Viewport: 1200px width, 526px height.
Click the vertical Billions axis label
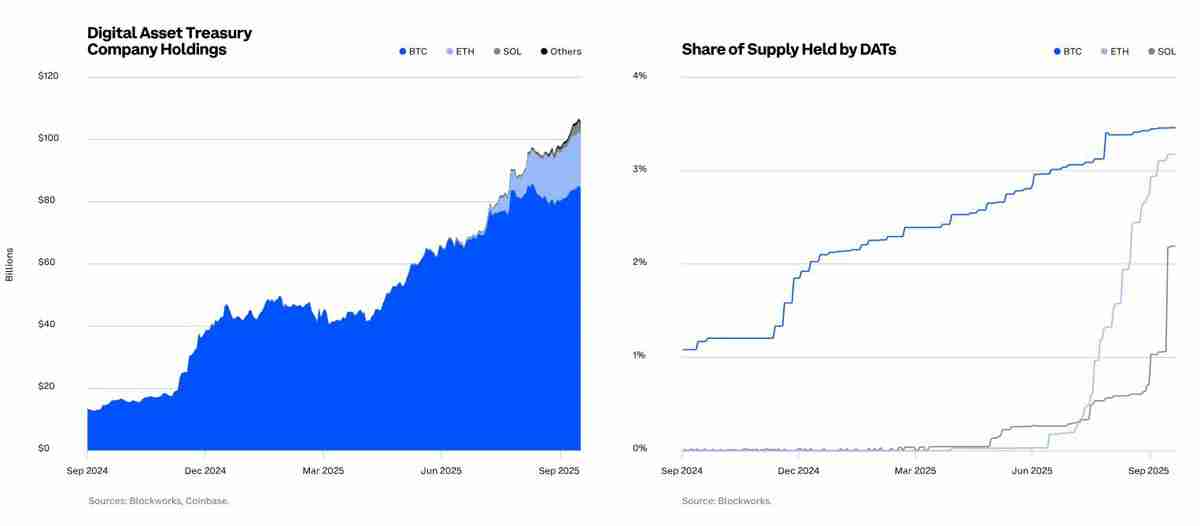[x=10, y=264]
